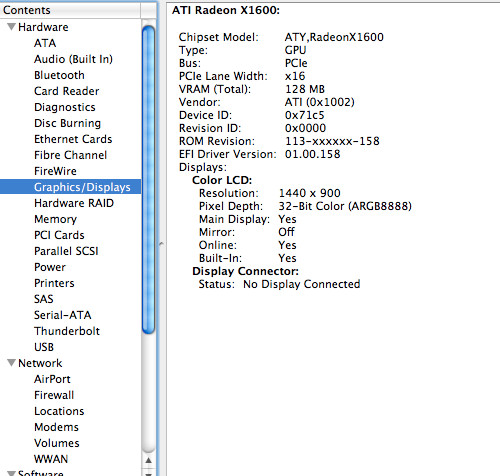500x476 pixels.
Task: Click the split pane divider handle
Action: point(161,244)
